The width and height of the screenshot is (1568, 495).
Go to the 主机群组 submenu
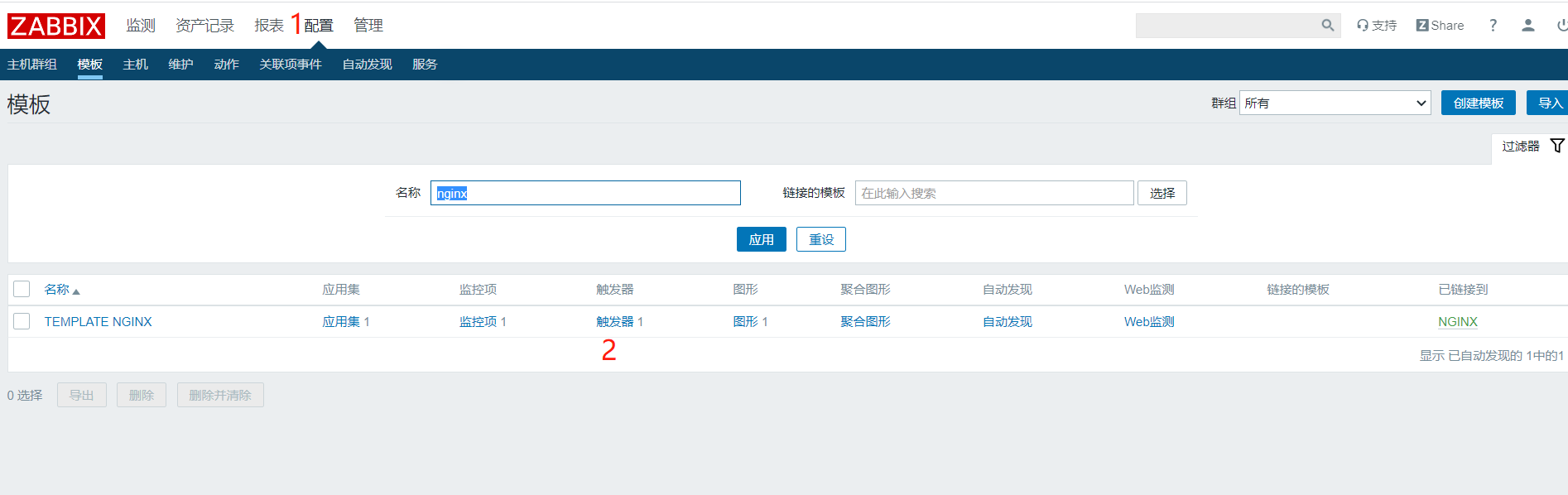pyautogui.click(x=32, y=65)
